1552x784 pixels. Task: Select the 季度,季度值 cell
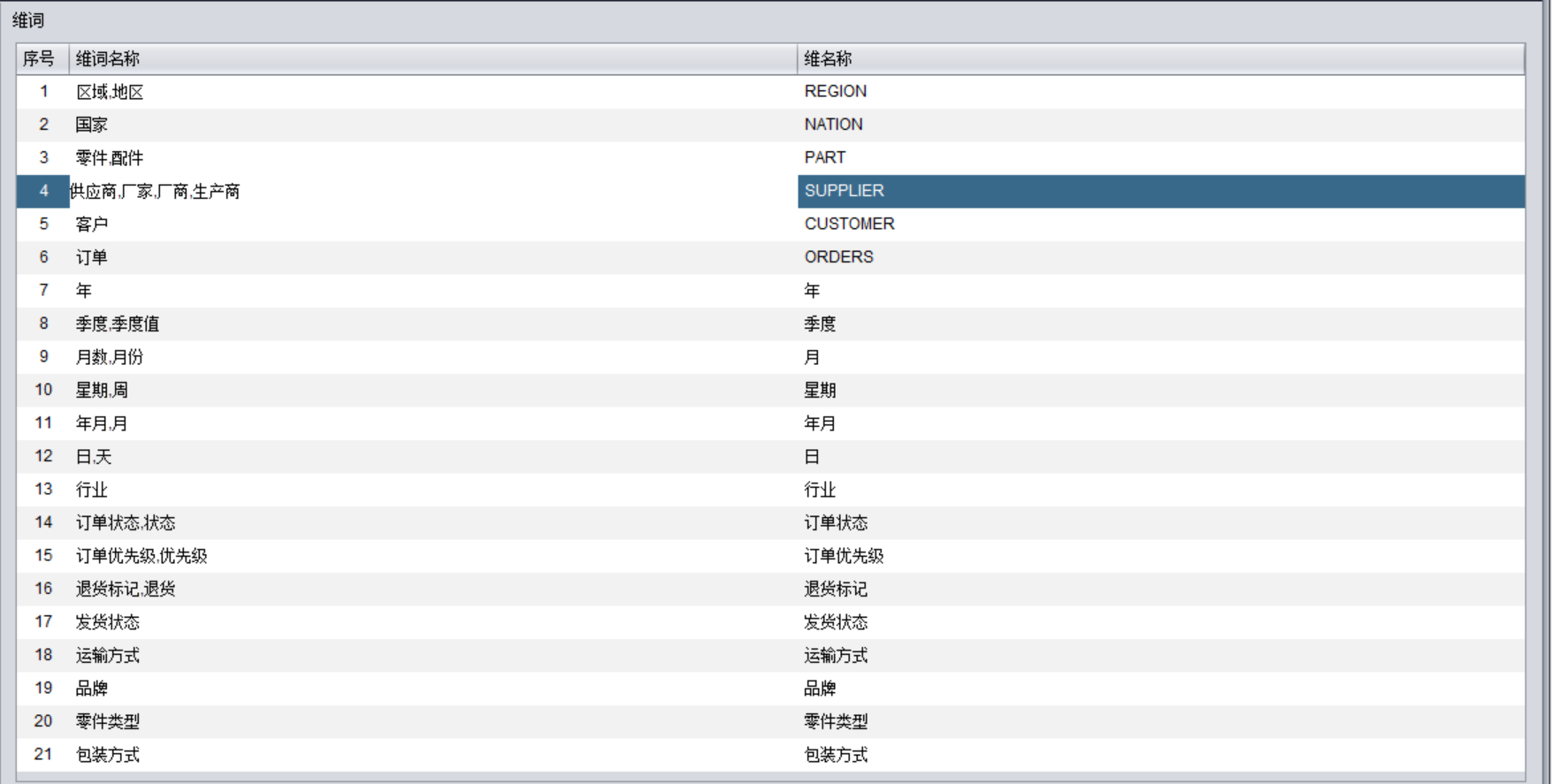click(x=433, y=323)
